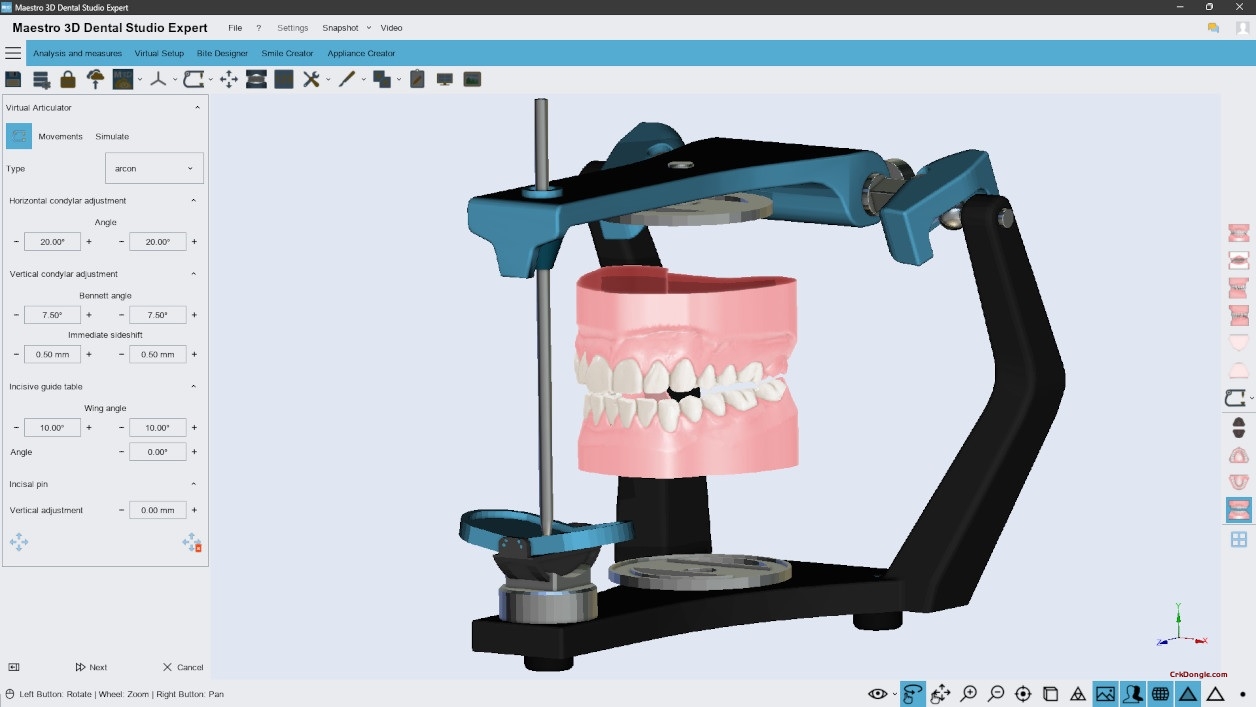Select the zoom out tool
Screen dimensions: 1256x707
click(996, 693)
